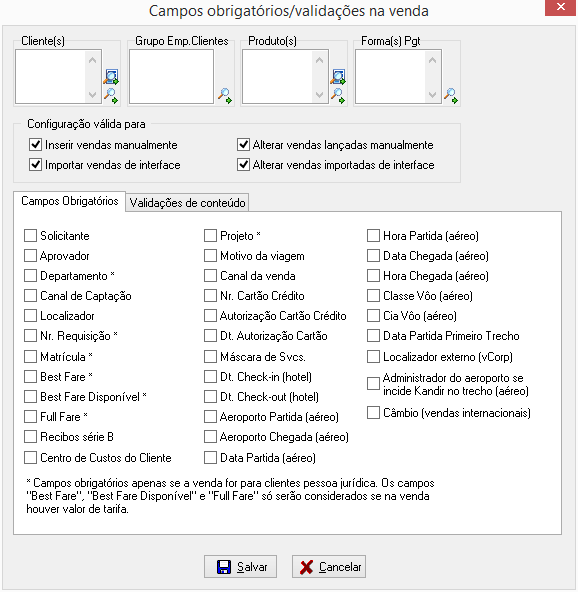This screenshot has height=592, width=578.
Task: Click the lower magnifier icon beside Cliente(s) list
Action: click(x=111, y=96)
